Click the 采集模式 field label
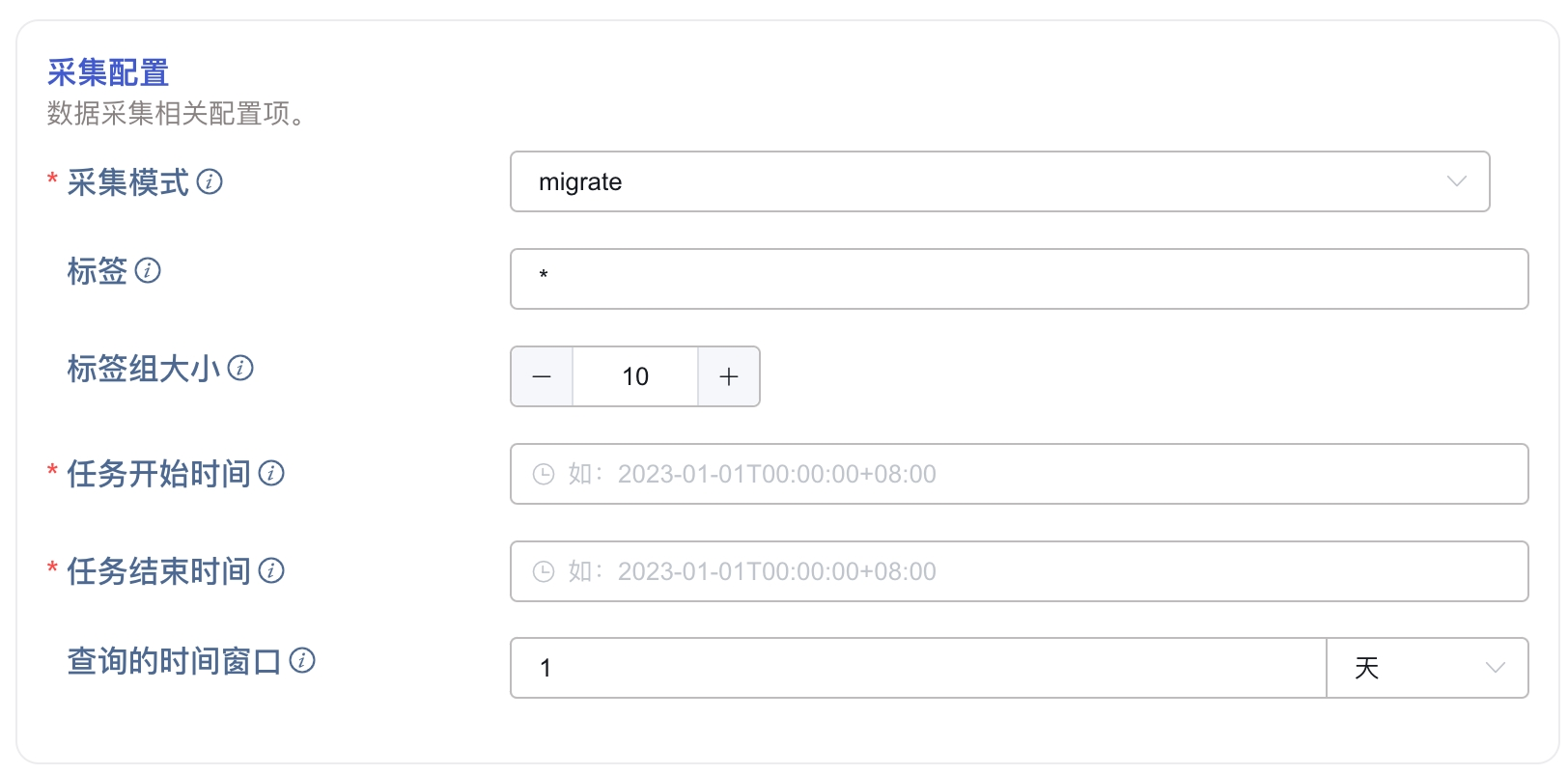 (x=127, y=181)
